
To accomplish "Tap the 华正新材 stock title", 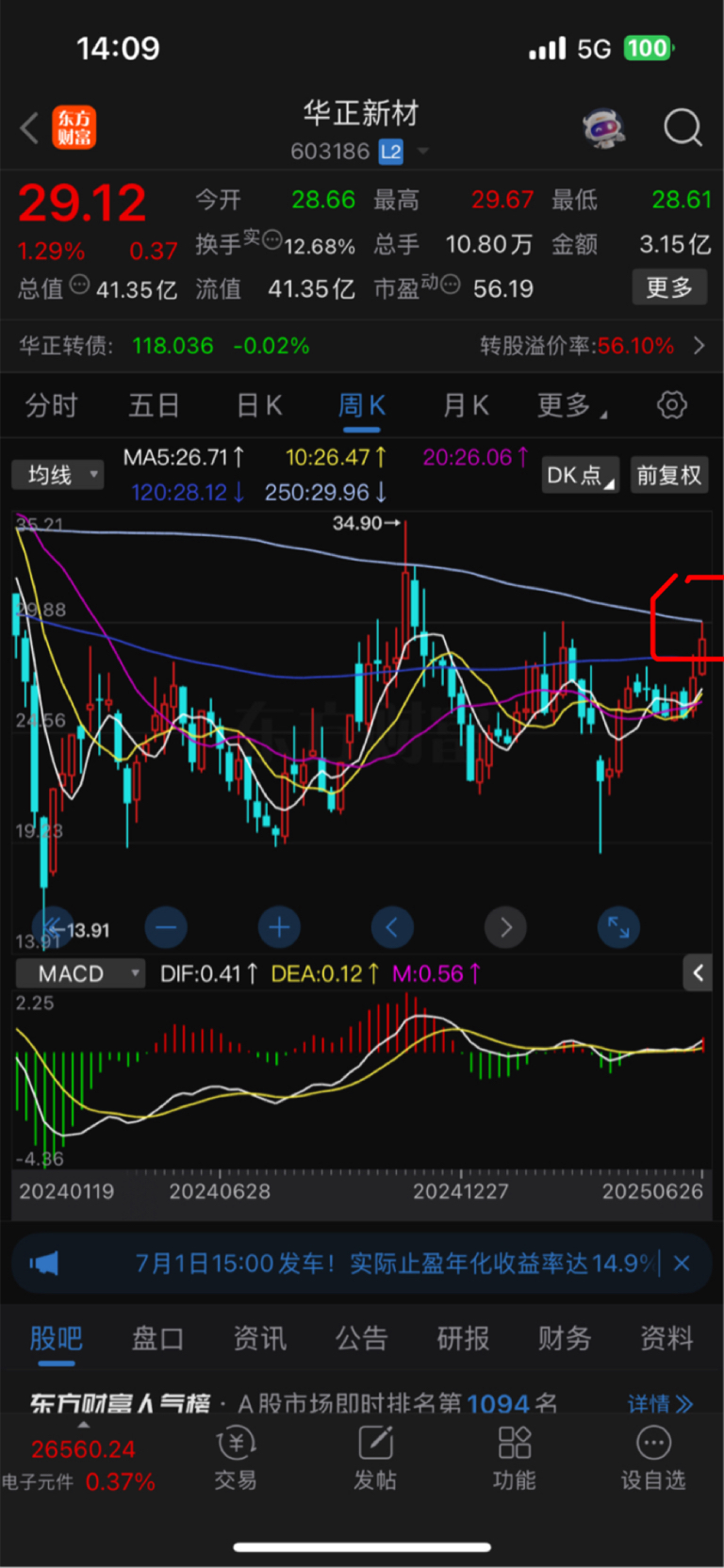I will [x=361, y=114].
